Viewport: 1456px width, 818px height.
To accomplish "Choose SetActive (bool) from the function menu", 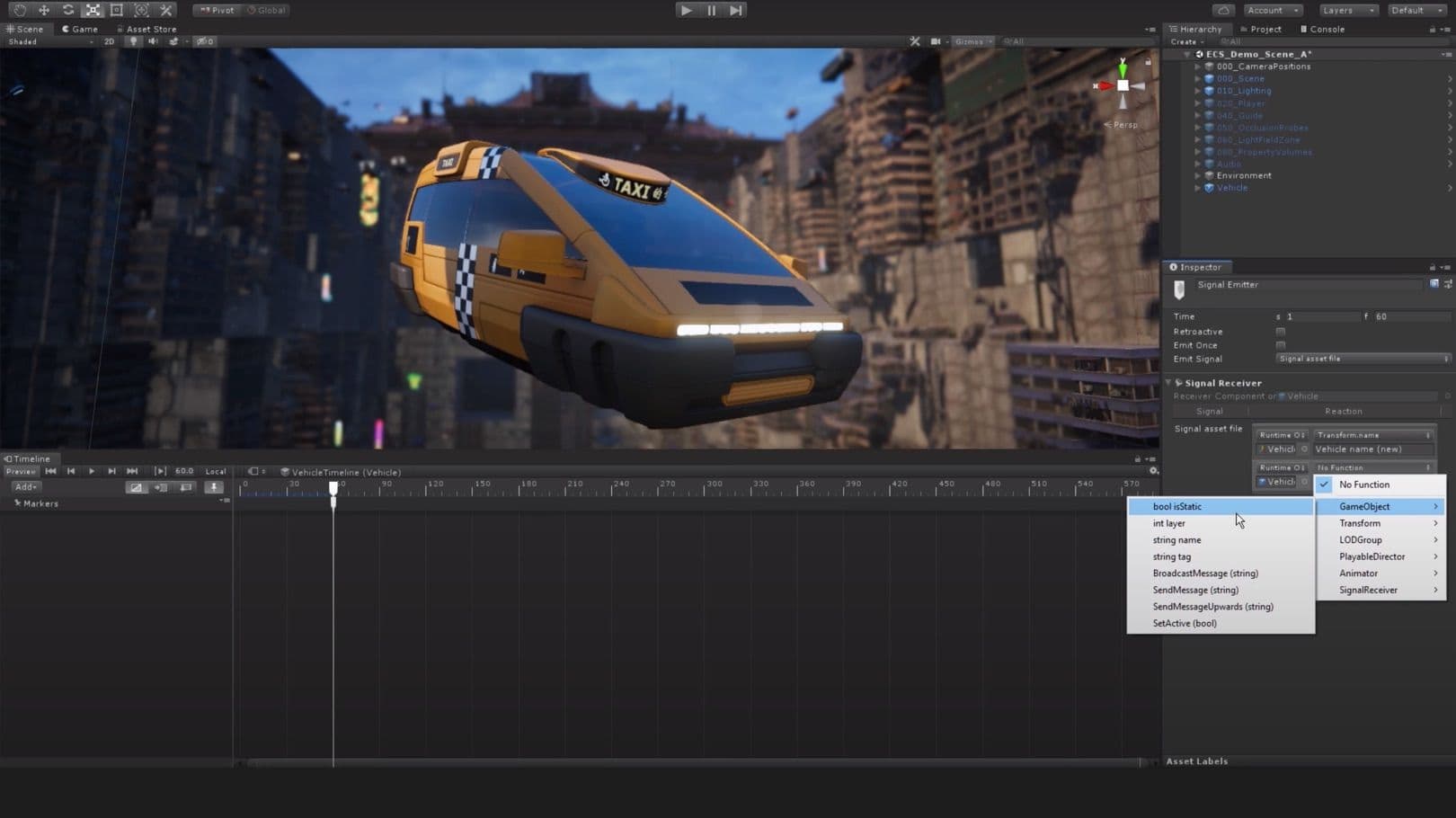I will point(1185,623).
